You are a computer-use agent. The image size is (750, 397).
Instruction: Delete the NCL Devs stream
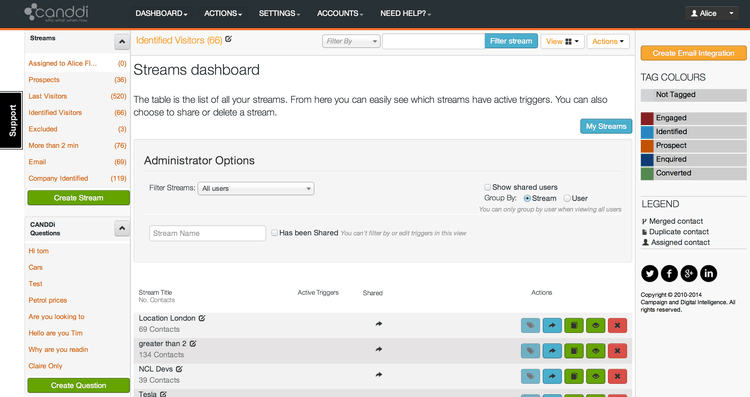coord(617,376)
